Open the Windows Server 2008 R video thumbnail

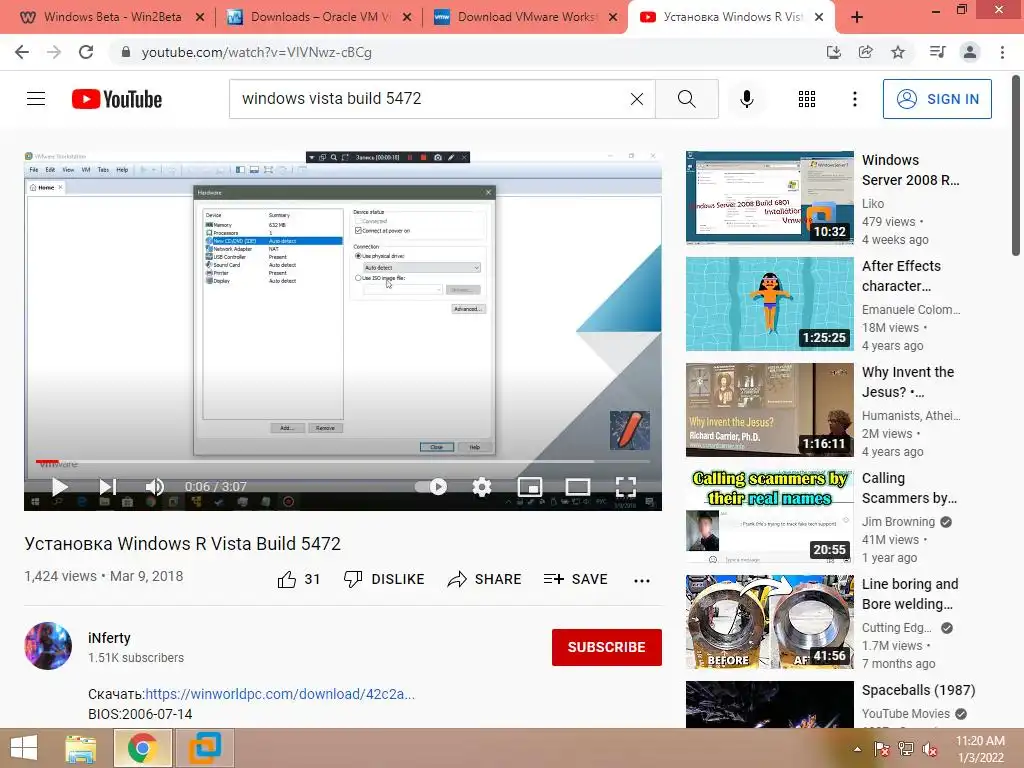tap(770, 197)
